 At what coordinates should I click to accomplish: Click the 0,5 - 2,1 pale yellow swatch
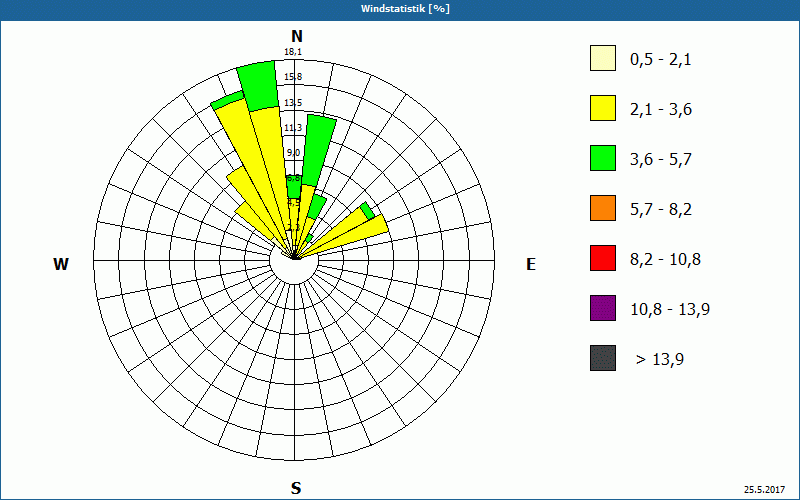tap(603, 58)
